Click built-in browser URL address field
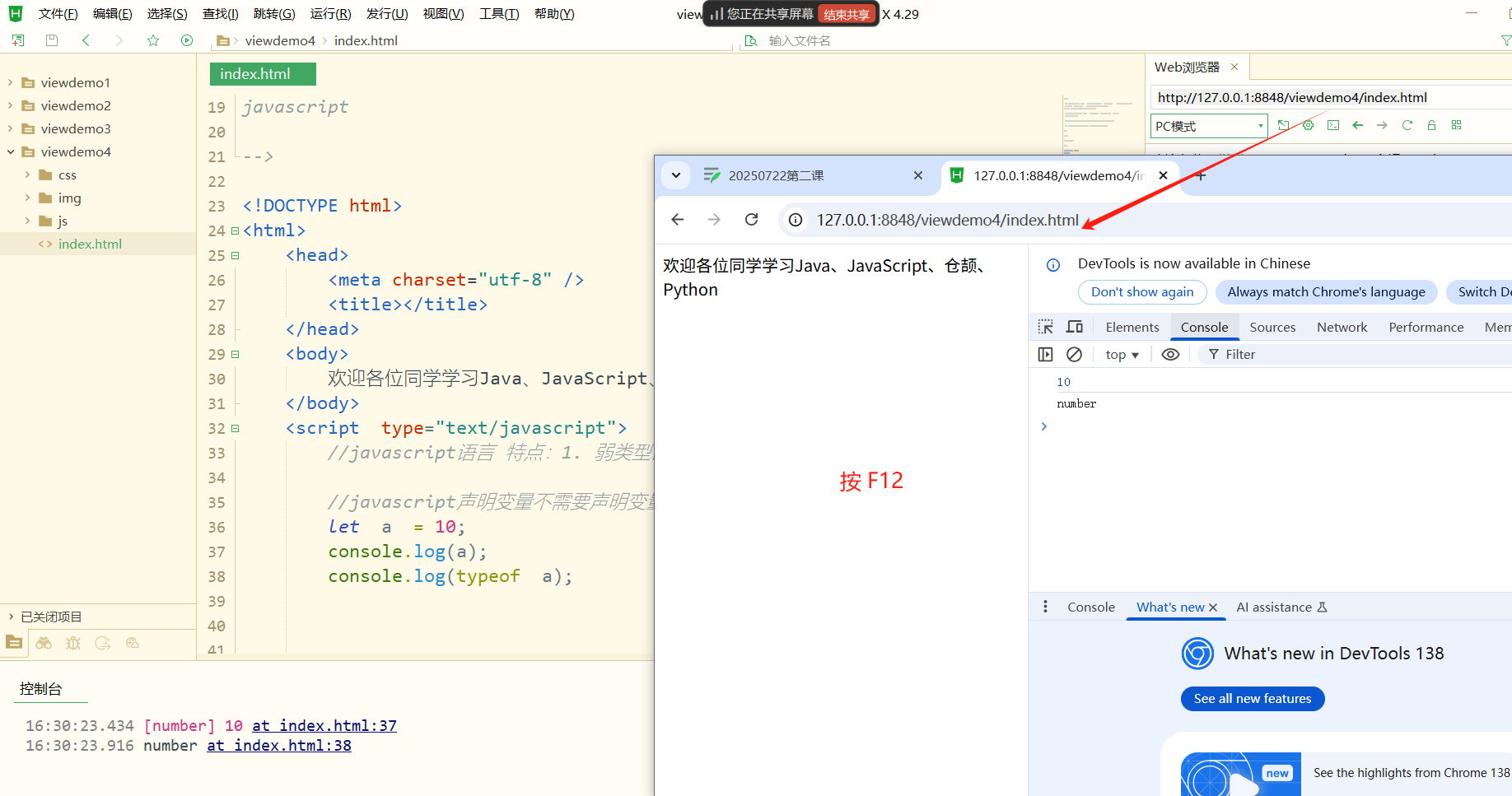Image resolution: width=1512 pixels, height=796 pixels. click(1330, 97)
